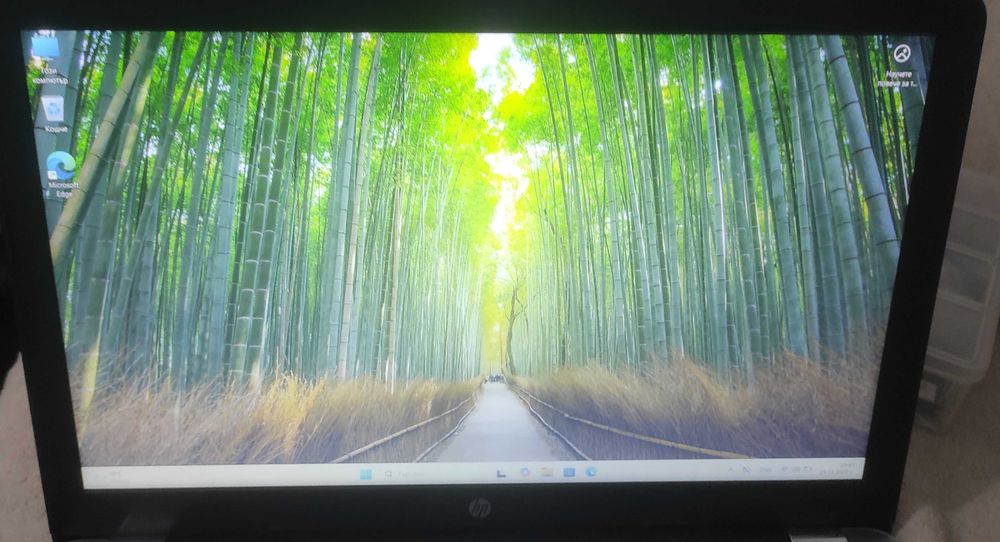
Task: Open the Windows Start menu
Action: (365, 474)
